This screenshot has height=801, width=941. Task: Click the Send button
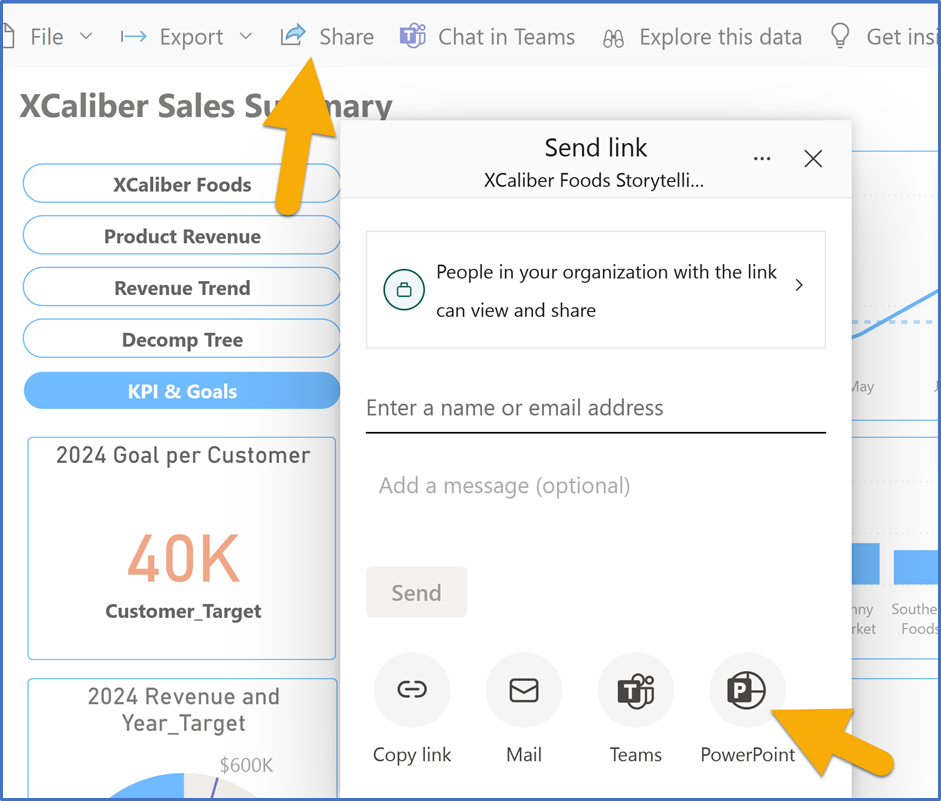pyautogui.click(x=416, y=592)
